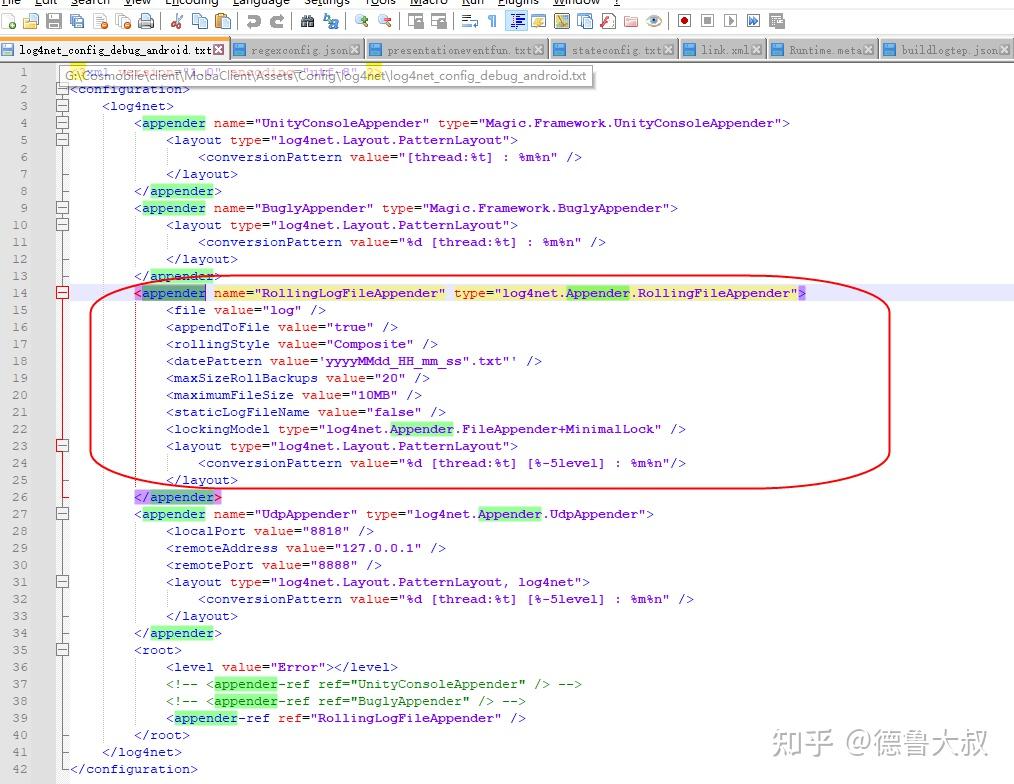The image size is (1014, 784).
Task: Switch to the buildlogtep.json tab
Action: click(948, 50)
